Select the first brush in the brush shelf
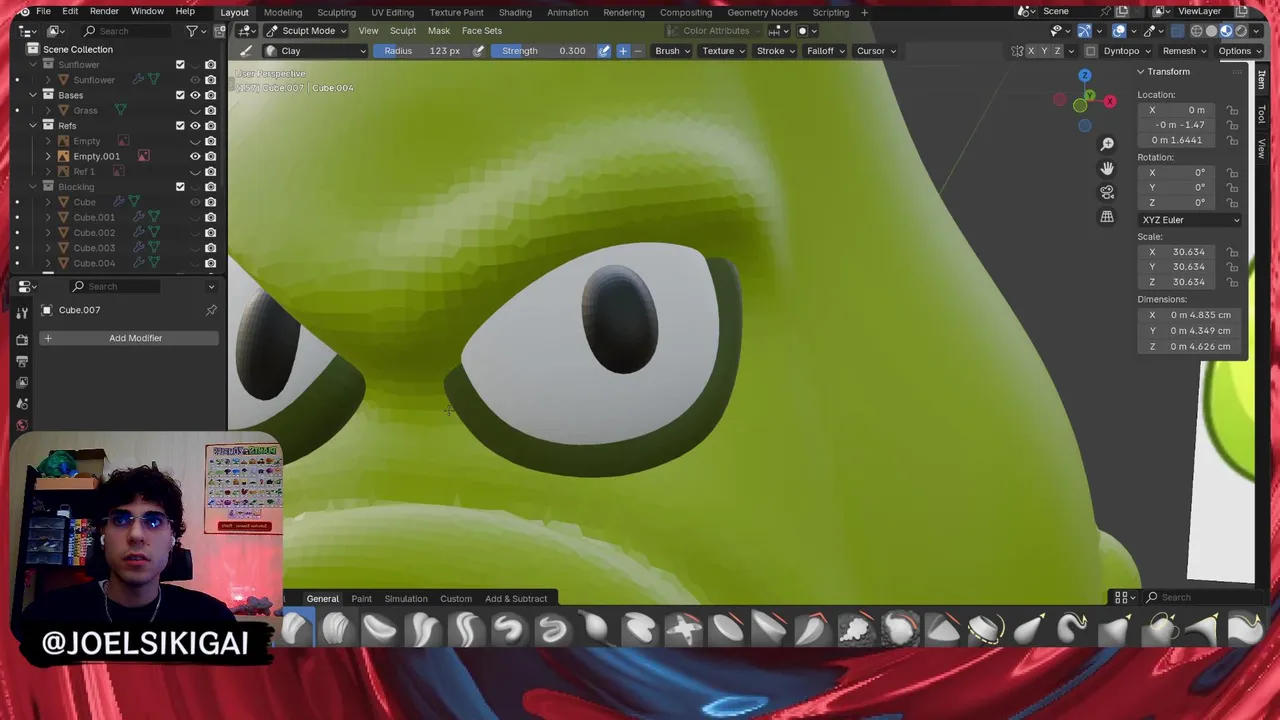 point(296,629)
